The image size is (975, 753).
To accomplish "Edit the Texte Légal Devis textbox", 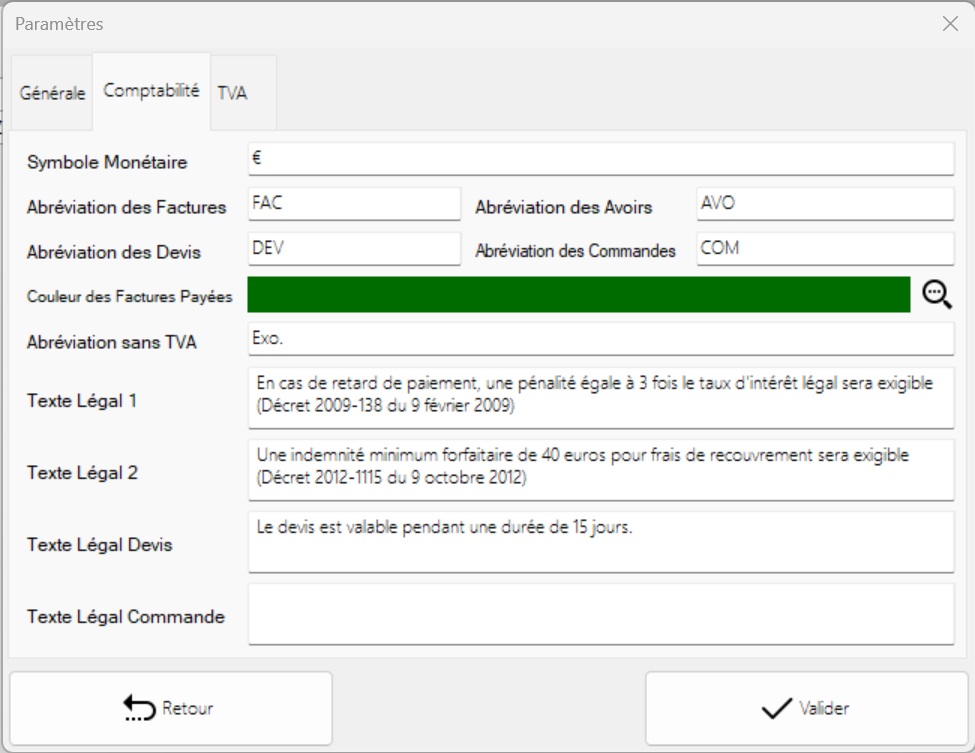I will click(x=600, y=541).
